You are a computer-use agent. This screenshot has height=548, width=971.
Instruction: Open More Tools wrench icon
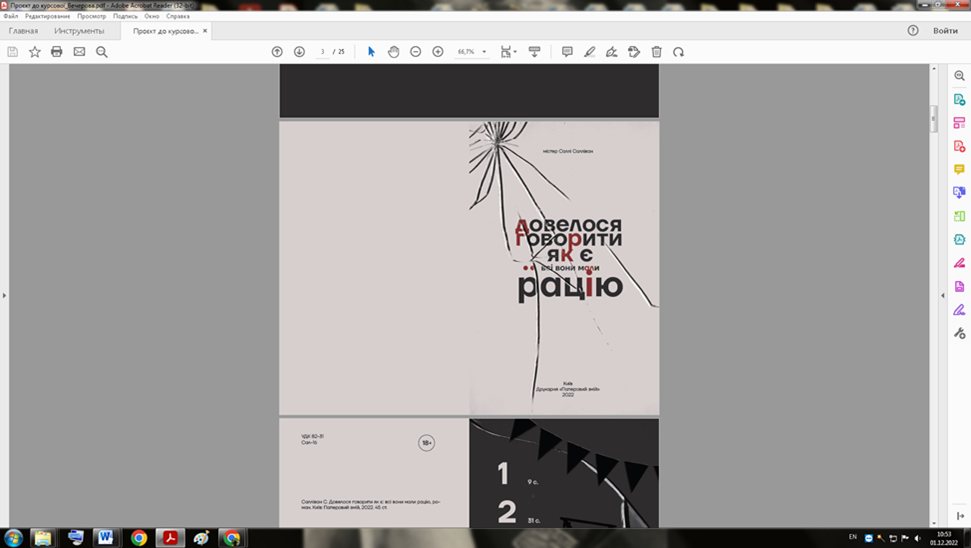(959, 333)
